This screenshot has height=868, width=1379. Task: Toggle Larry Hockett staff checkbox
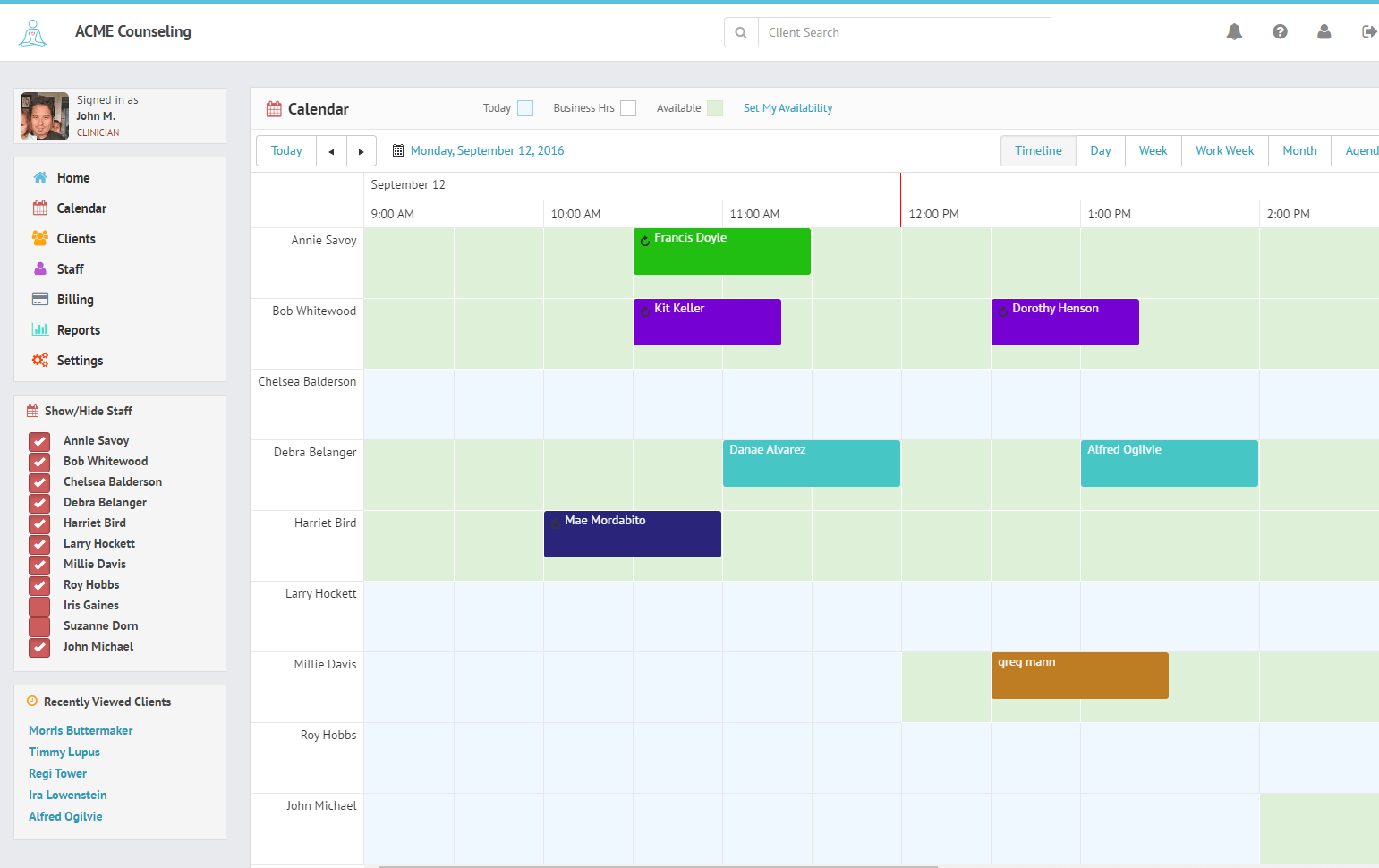coord(39,544)
